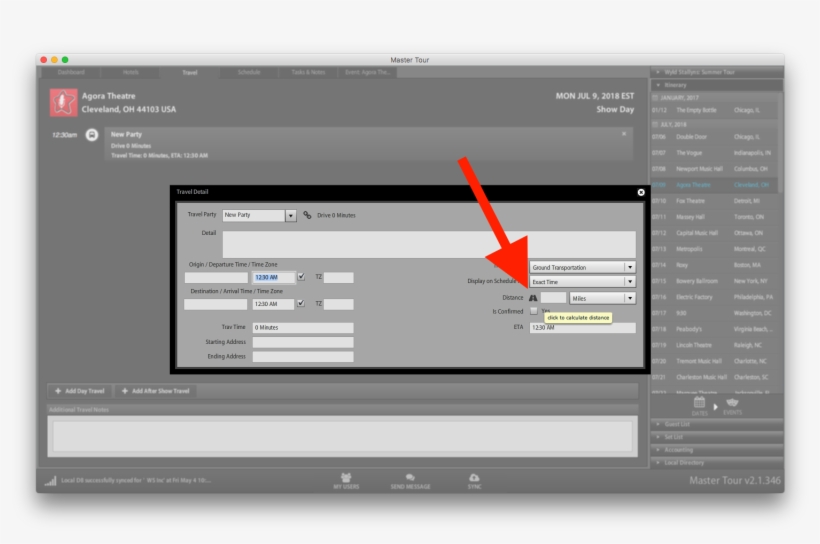Click the departure time 12:30 AM field
Screen dimensions: 820x544
tap(273, 277)
